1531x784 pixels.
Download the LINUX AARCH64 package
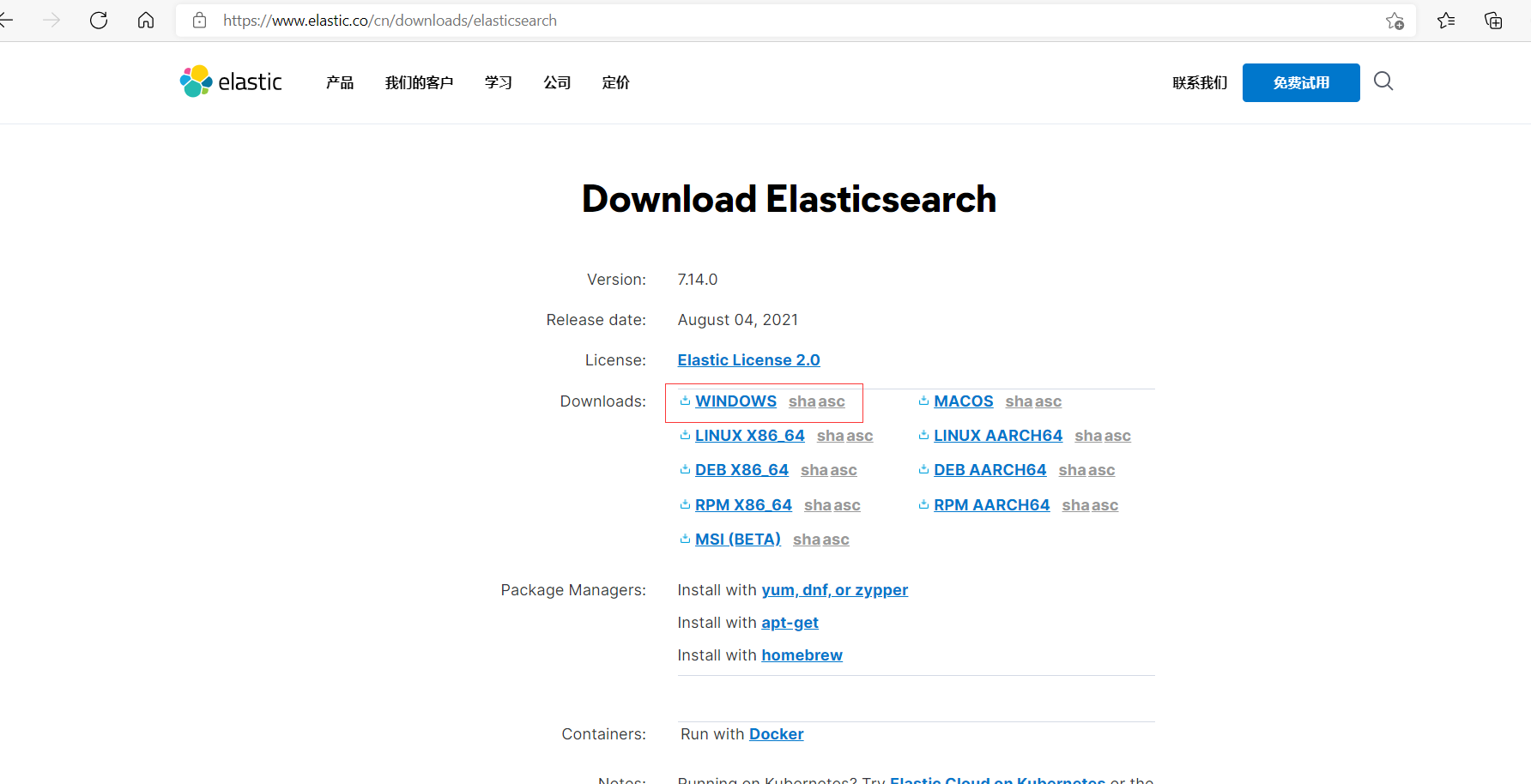(998, 436)
